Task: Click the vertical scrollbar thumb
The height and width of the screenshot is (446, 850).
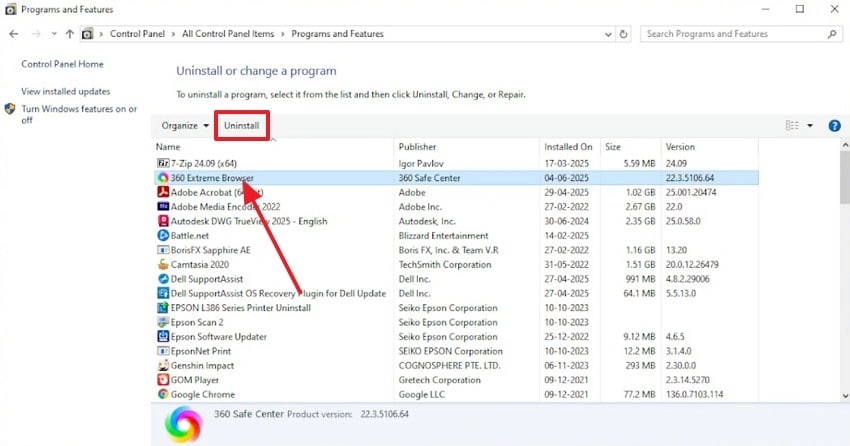Action: coord(845,176)
